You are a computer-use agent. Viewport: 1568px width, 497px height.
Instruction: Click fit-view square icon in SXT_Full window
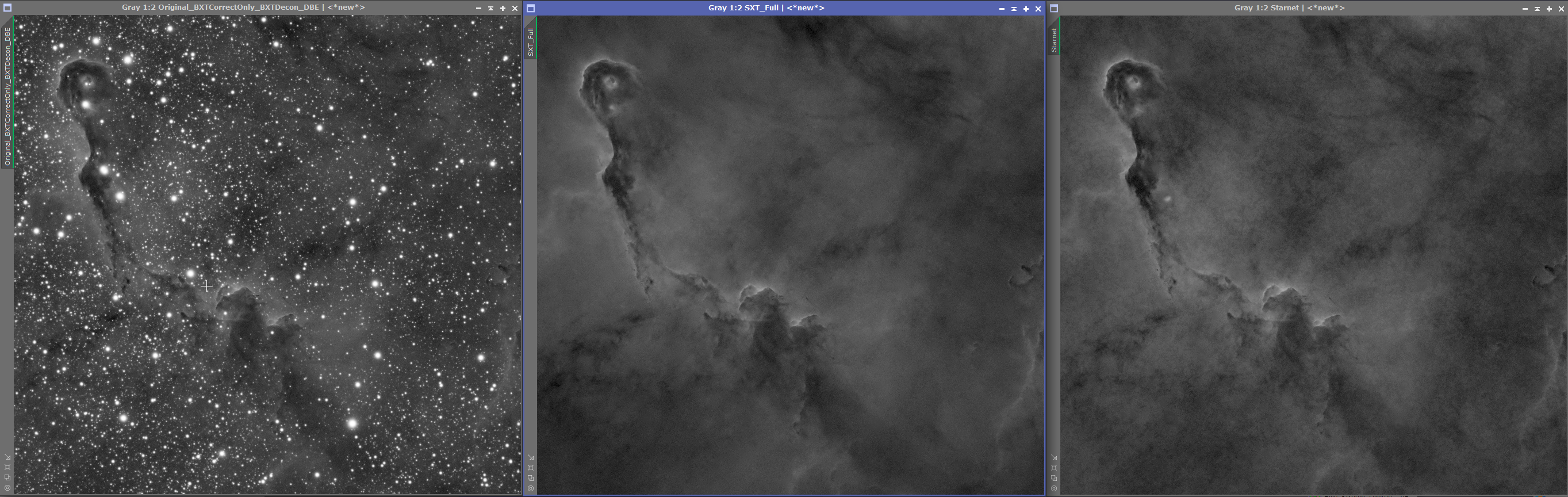coord(531,468)
